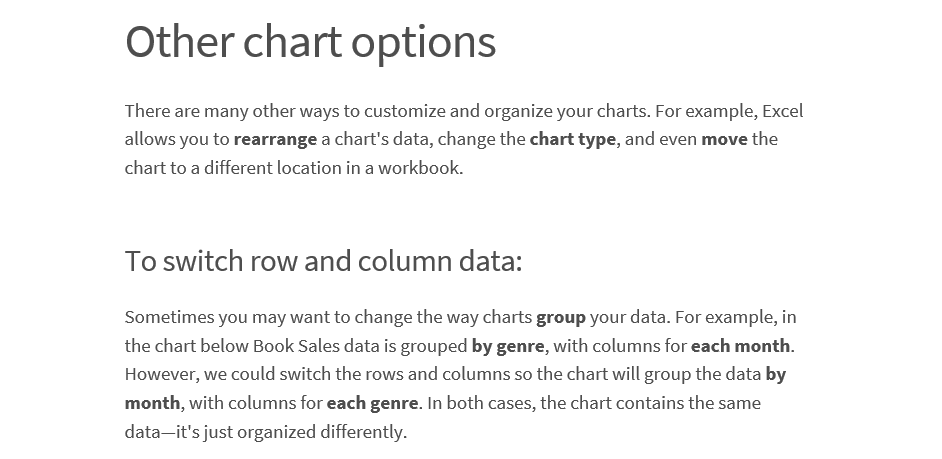Click the words 'organized differently.' at paragraph end
942x459 pixels.
click(322, 432)
